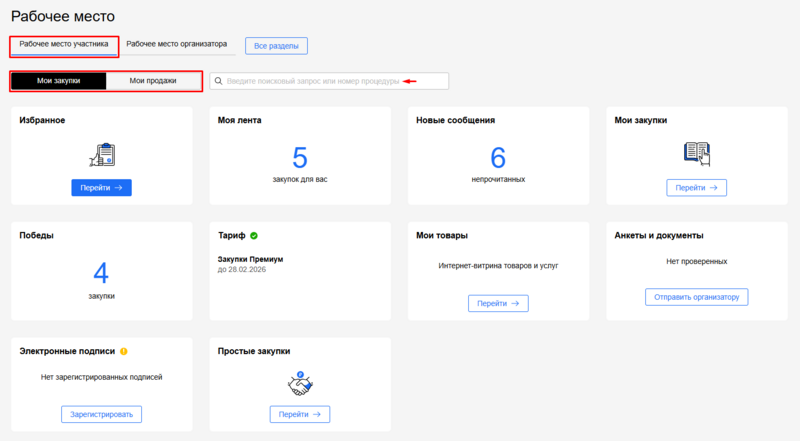Select the Мои продажи toggle segment
800x441 pixels.
click(153, 81)
